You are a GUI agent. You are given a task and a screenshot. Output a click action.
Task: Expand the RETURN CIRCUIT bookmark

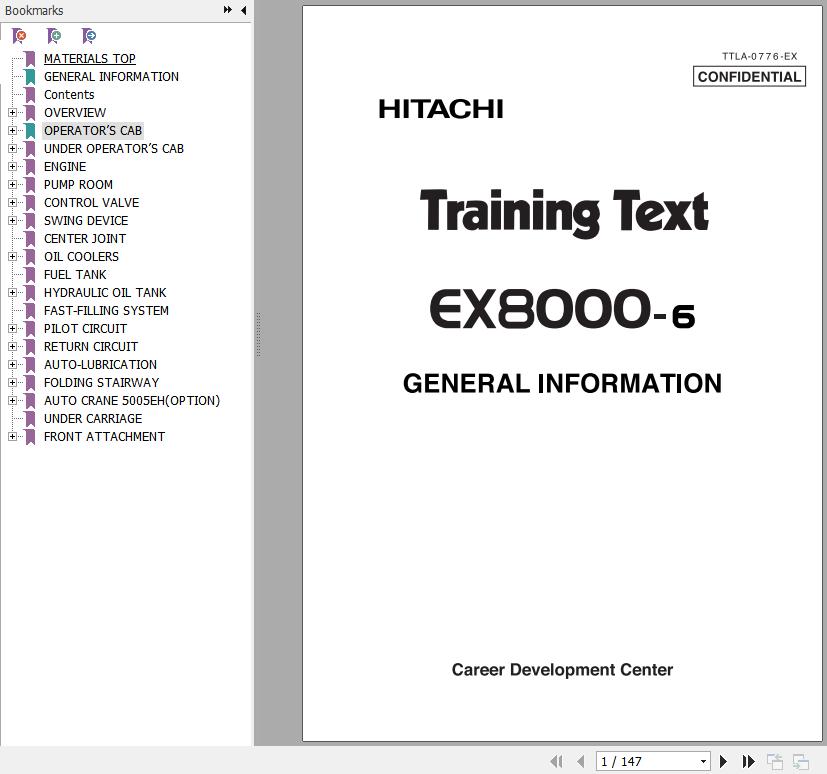(12, 346)
